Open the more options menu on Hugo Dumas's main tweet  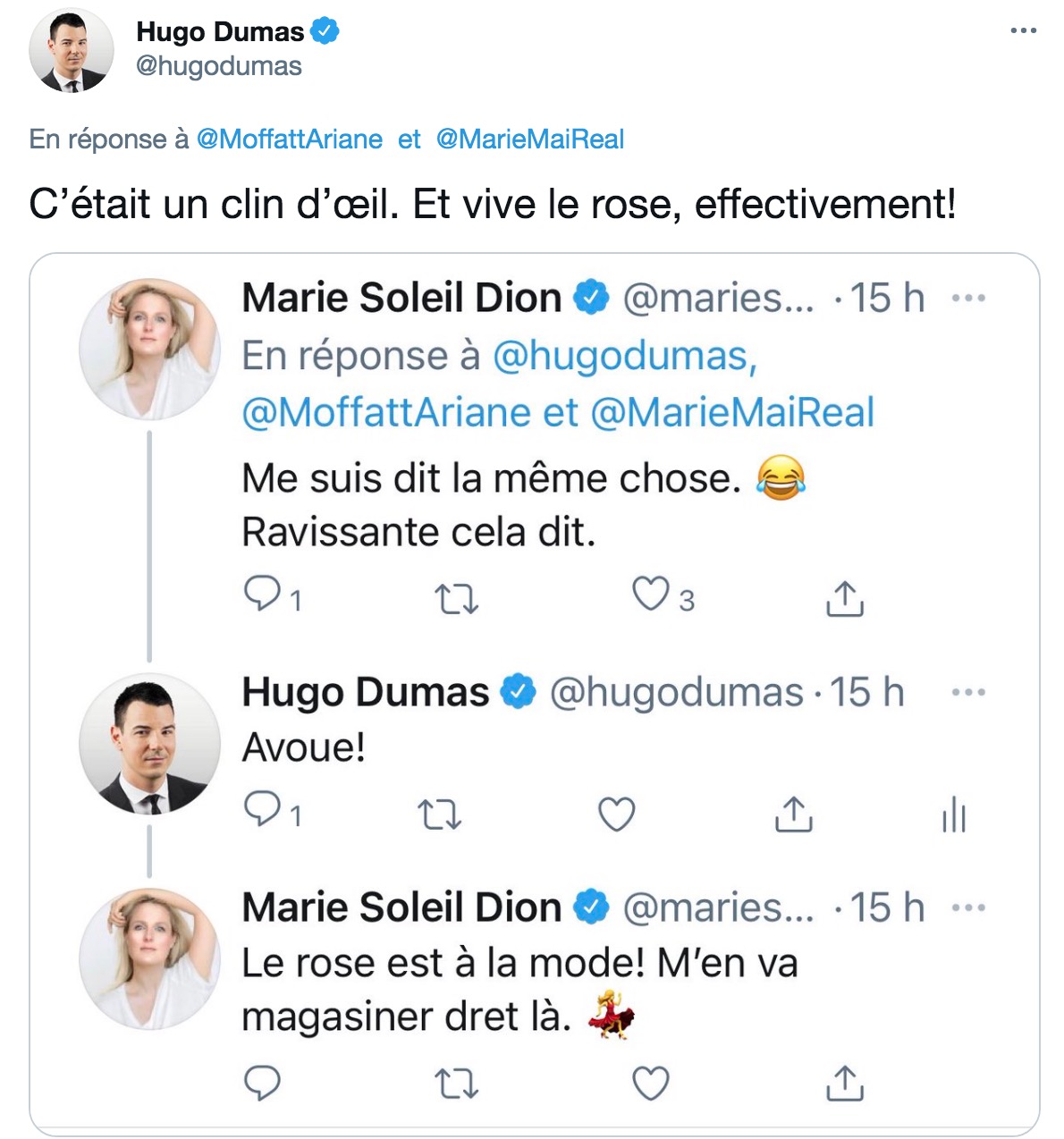click(1023, 31)
